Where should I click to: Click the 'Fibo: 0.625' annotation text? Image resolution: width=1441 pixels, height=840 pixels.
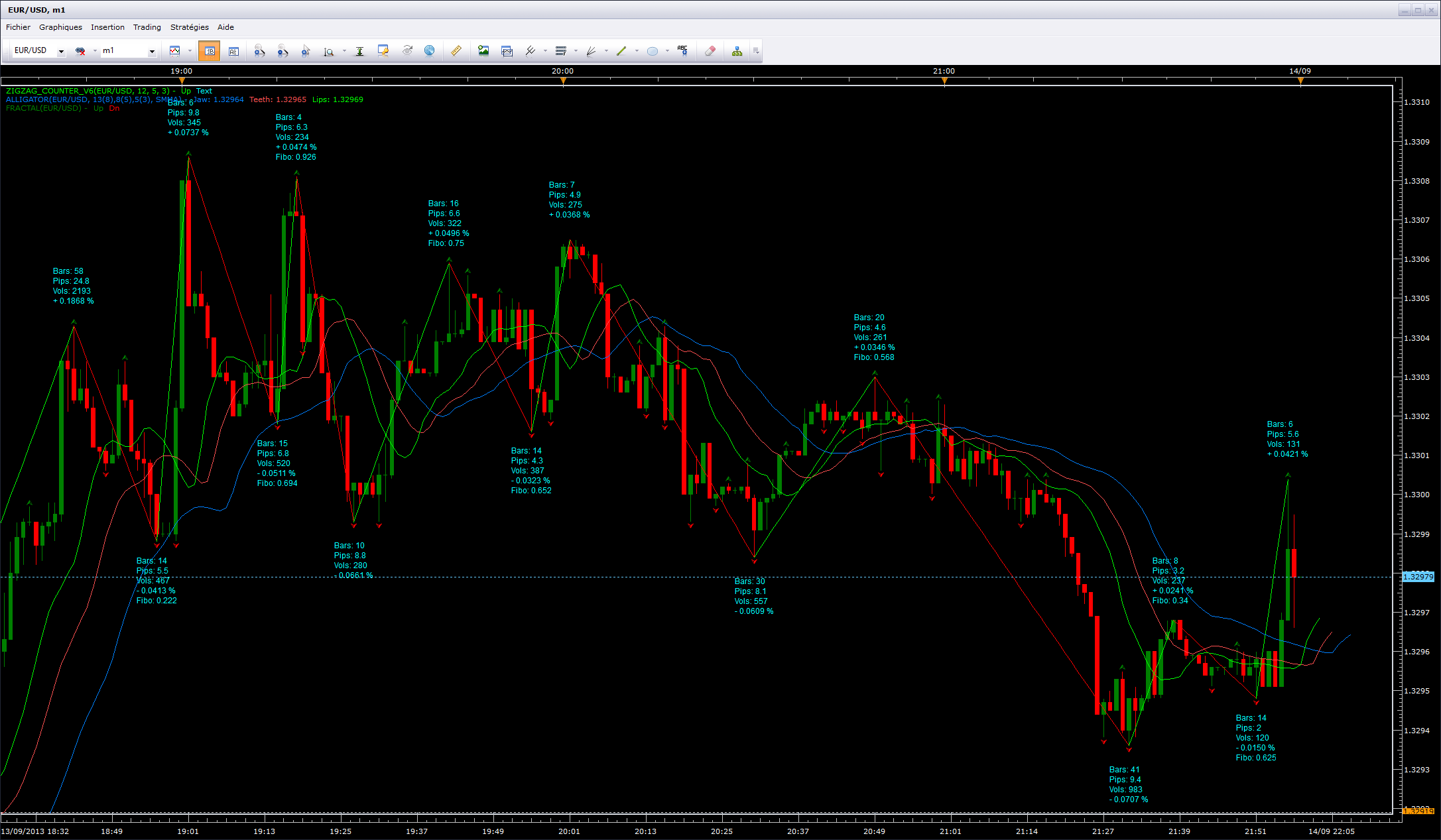(x=1256, y=758)
